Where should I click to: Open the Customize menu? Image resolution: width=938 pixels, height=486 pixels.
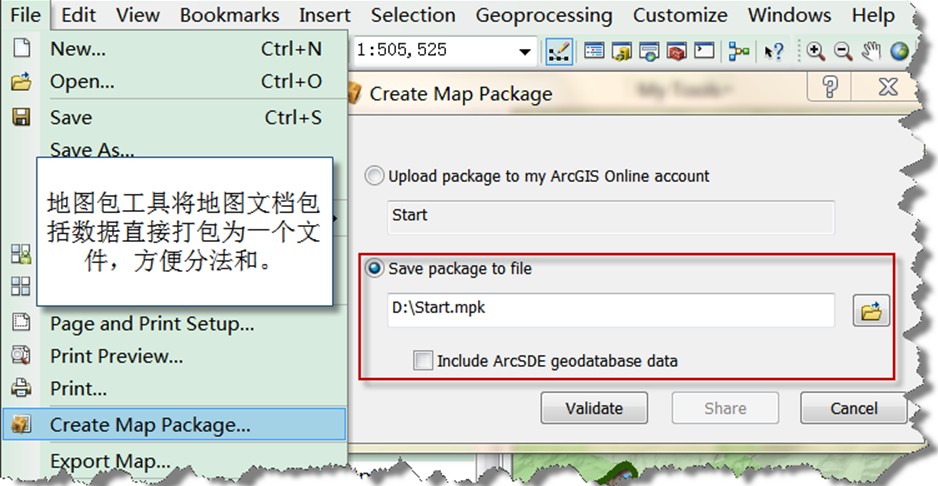point(680,15)
